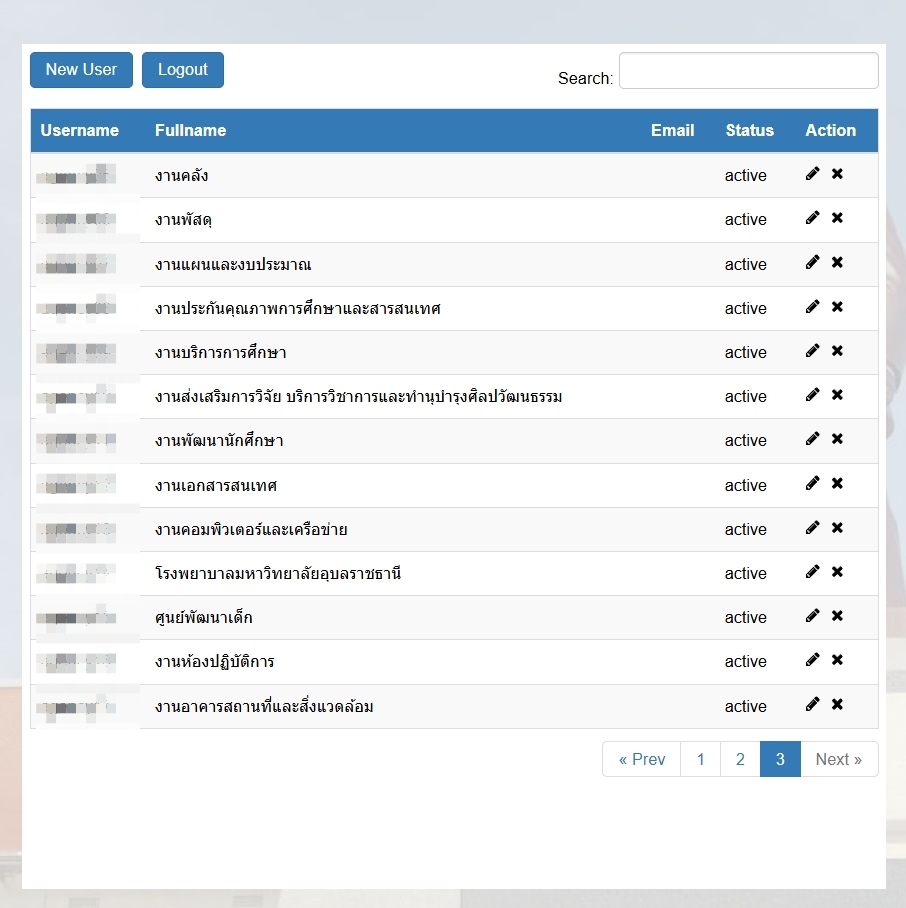Viewport: 906px width, 908px height.
Task: Sort by the Username column header
Action: click(x=80, y=130)
